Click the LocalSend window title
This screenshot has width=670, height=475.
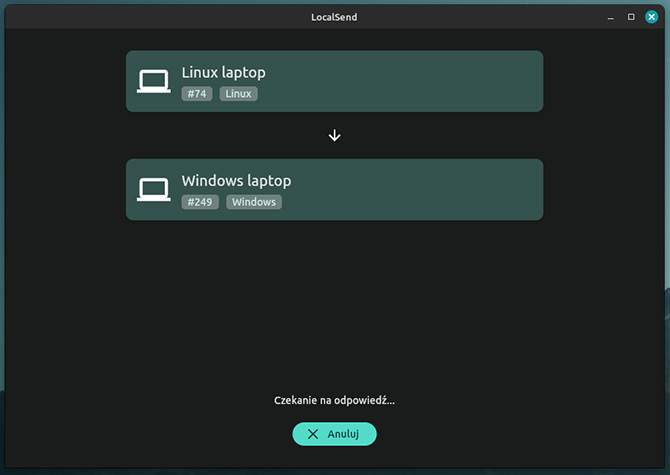(x=334, y=17)
